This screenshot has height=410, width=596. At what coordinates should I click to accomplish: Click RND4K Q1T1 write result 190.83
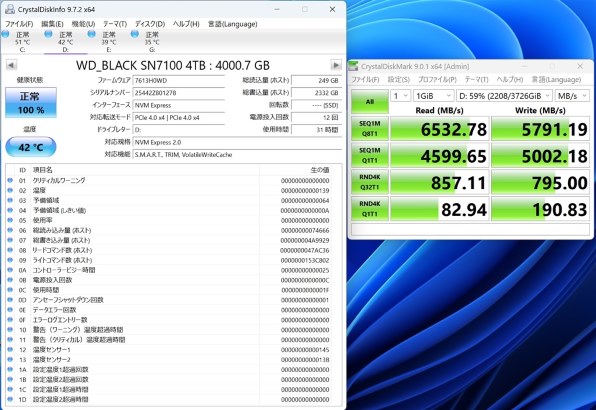(x=541, y=209)
